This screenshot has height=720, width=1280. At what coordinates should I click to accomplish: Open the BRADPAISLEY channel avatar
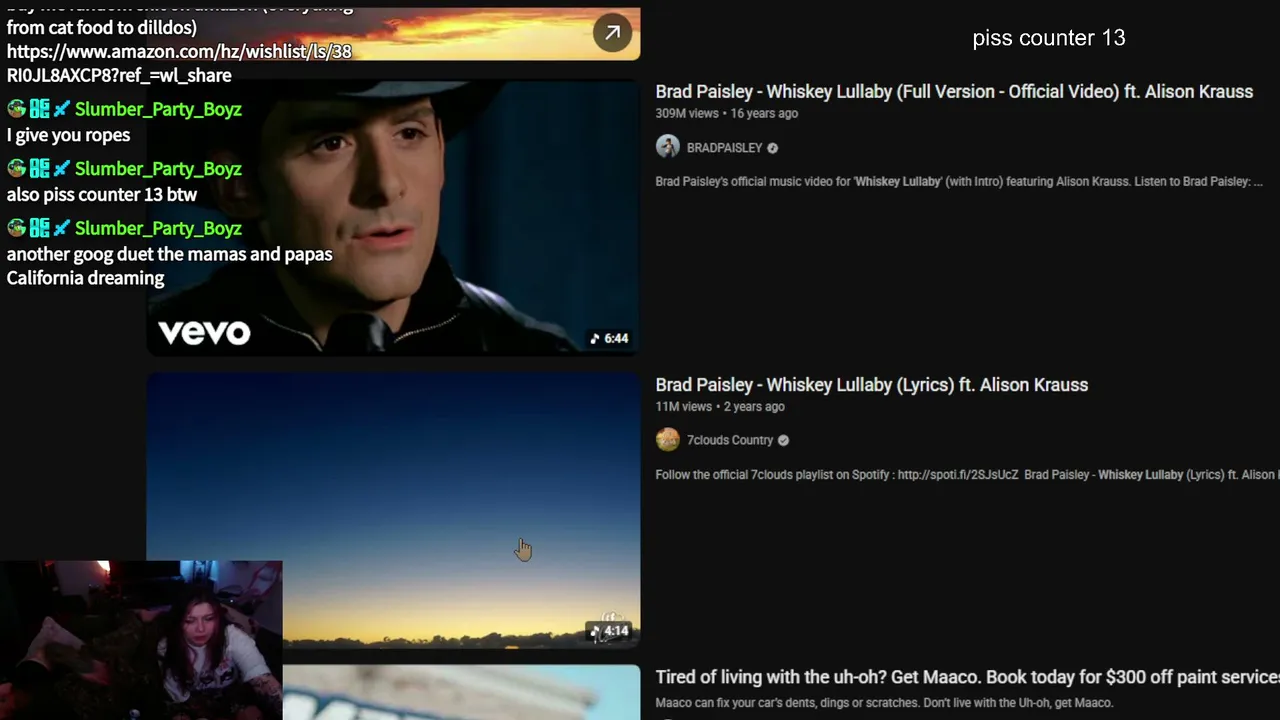coord(667,147)
